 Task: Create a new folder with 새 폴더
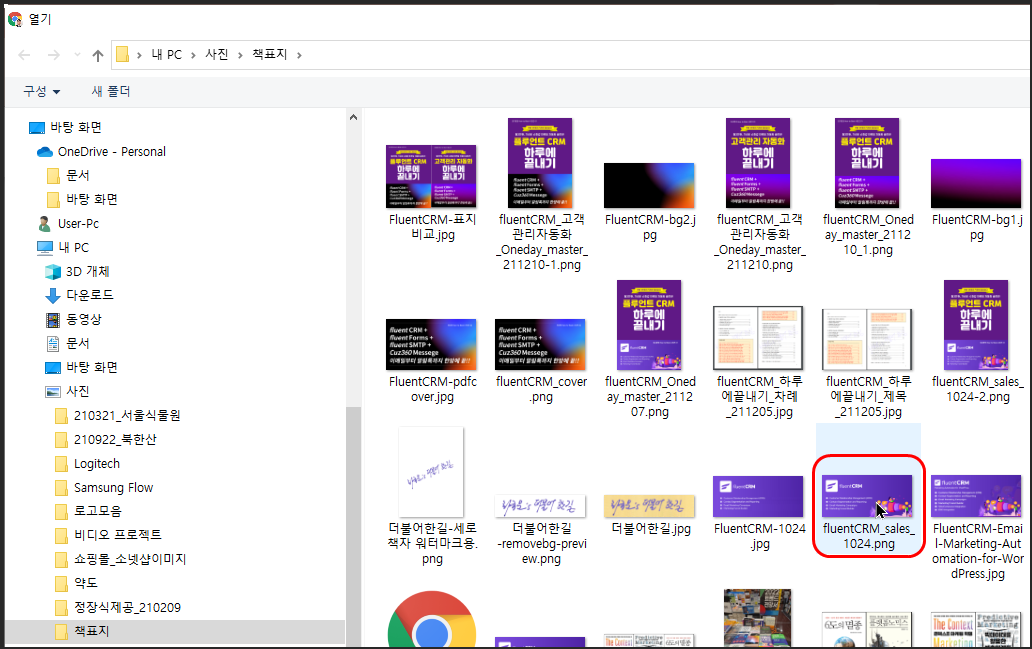point(111,91)
